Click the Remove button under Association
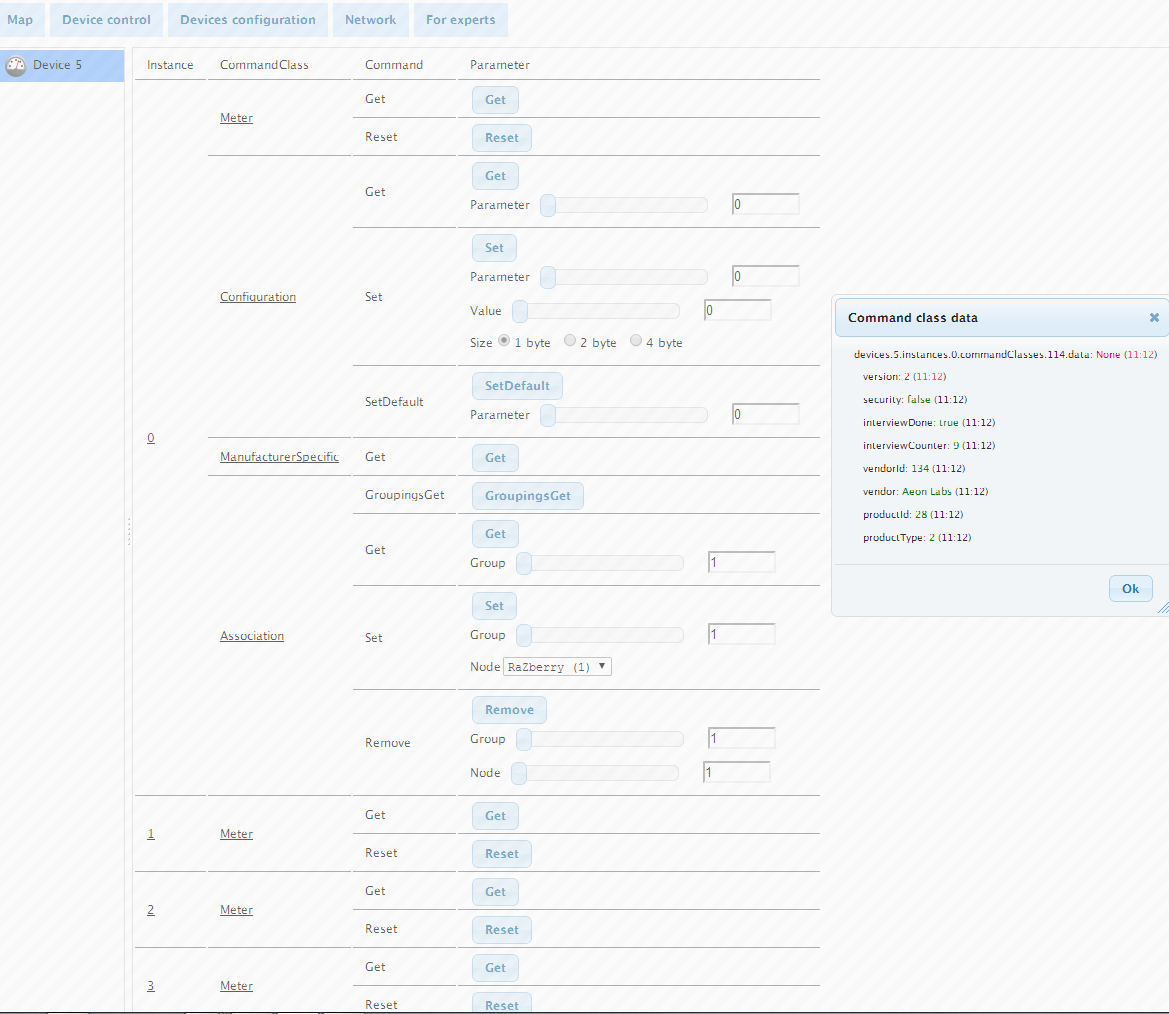The image size is (1169, 1014). 509,710
